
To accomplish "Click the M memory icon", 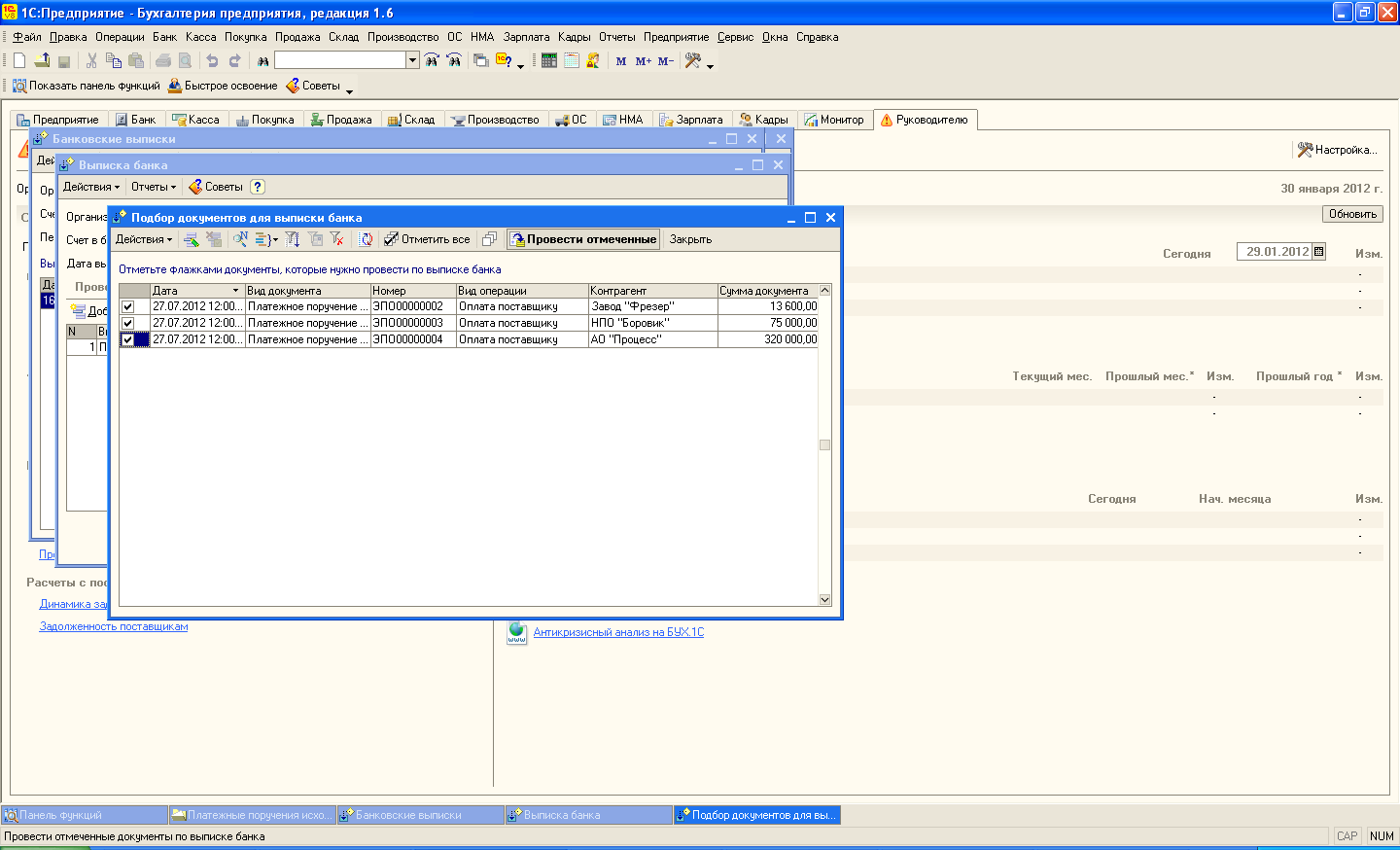I will tap(620, 60).
